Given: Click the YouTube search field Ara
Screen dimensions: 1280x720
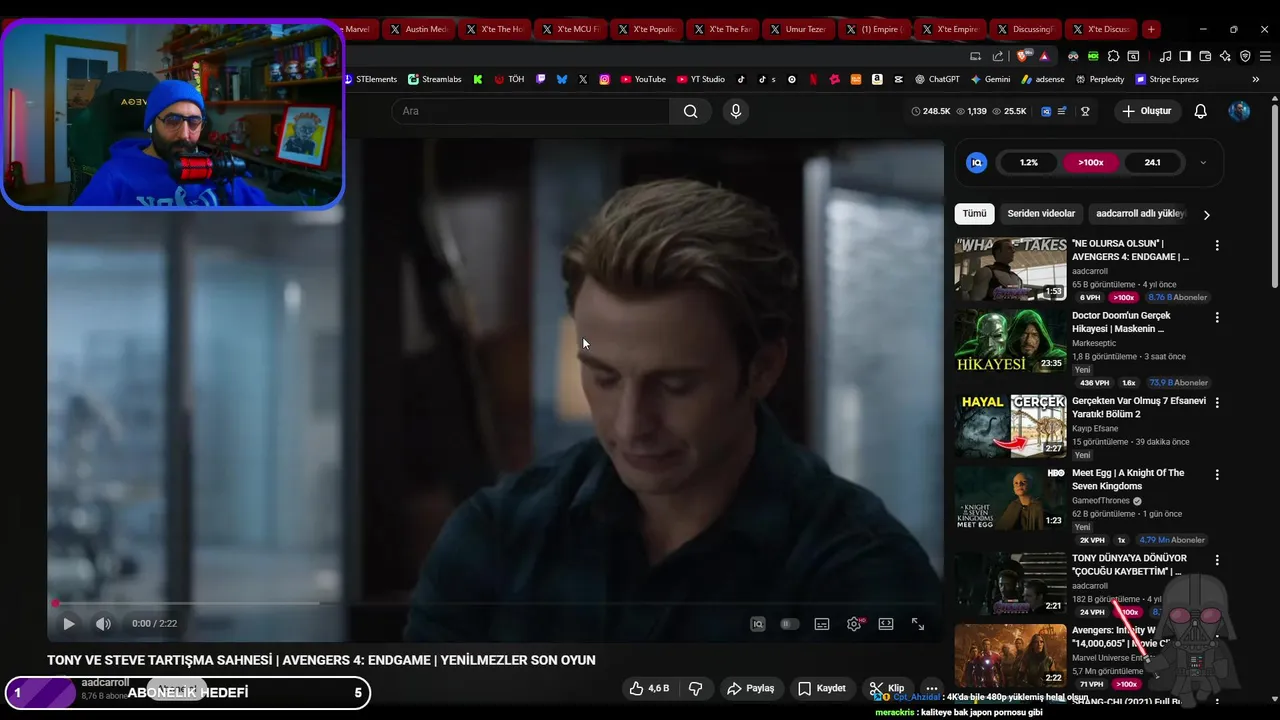Looking at the screenshot, I should 531,111.
